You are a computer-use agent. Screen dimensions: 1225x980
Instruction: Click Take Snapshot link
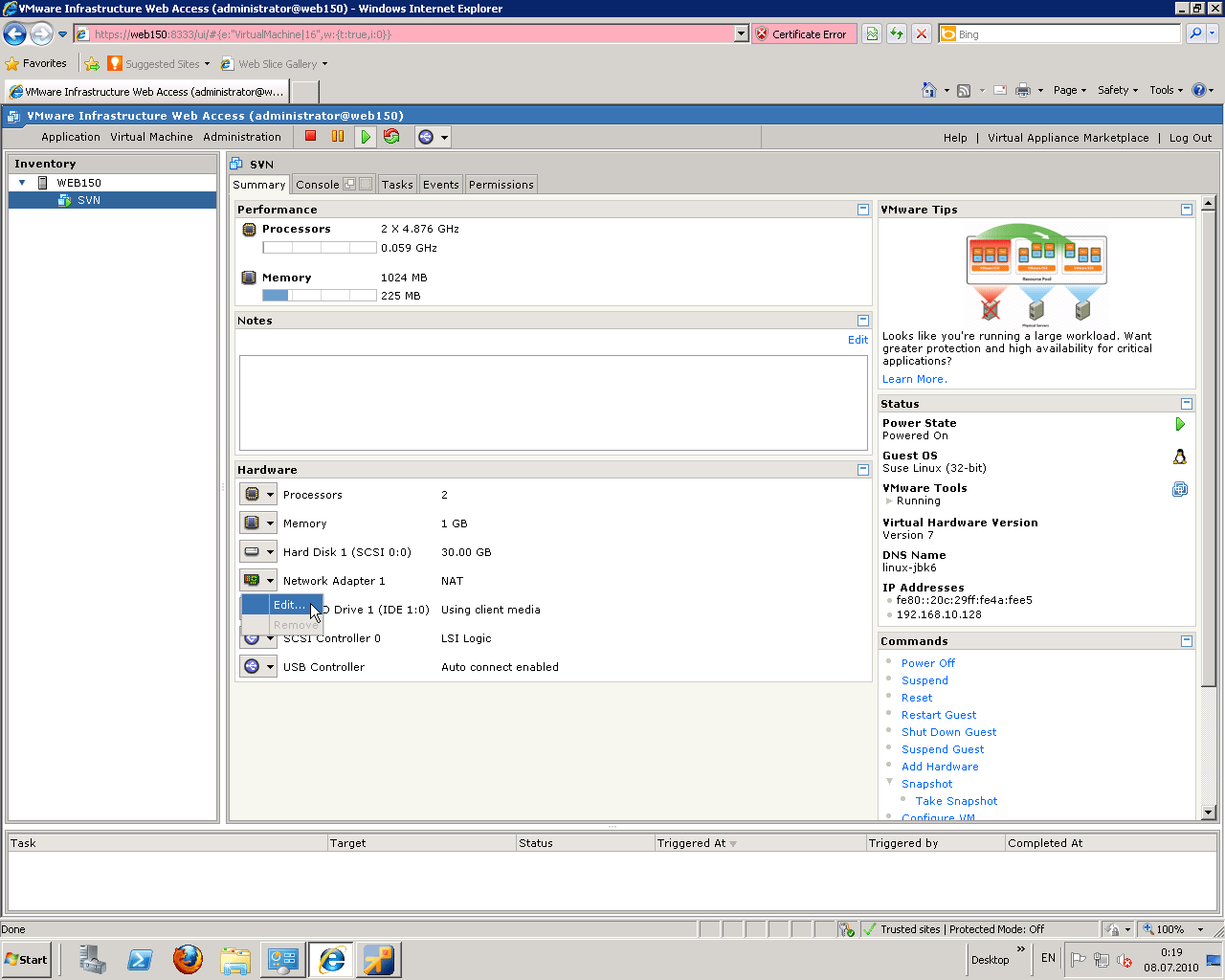pos(956,801)
